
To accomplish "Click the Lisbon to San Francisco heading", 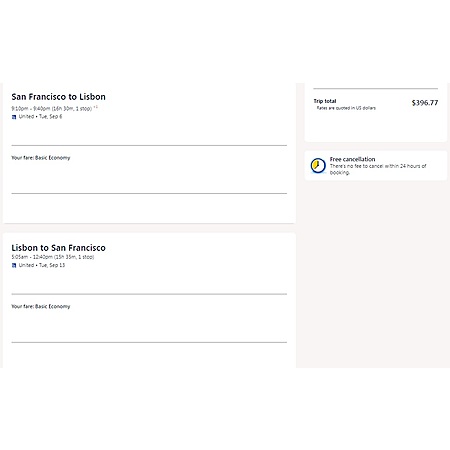I will pyautogui.click(x=58, y=248).
